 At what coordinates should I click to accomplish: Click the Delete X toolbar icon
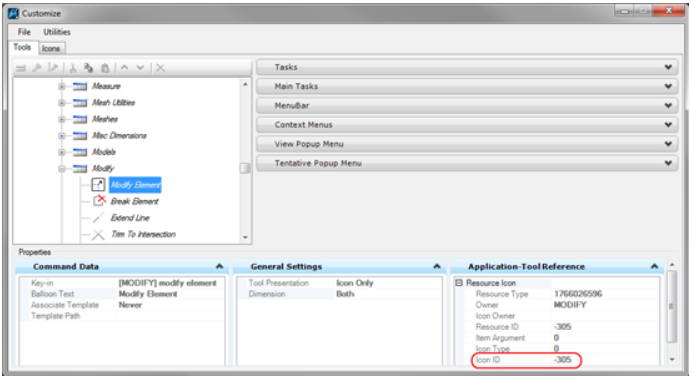pyautogui.click(x=160, y=68)
